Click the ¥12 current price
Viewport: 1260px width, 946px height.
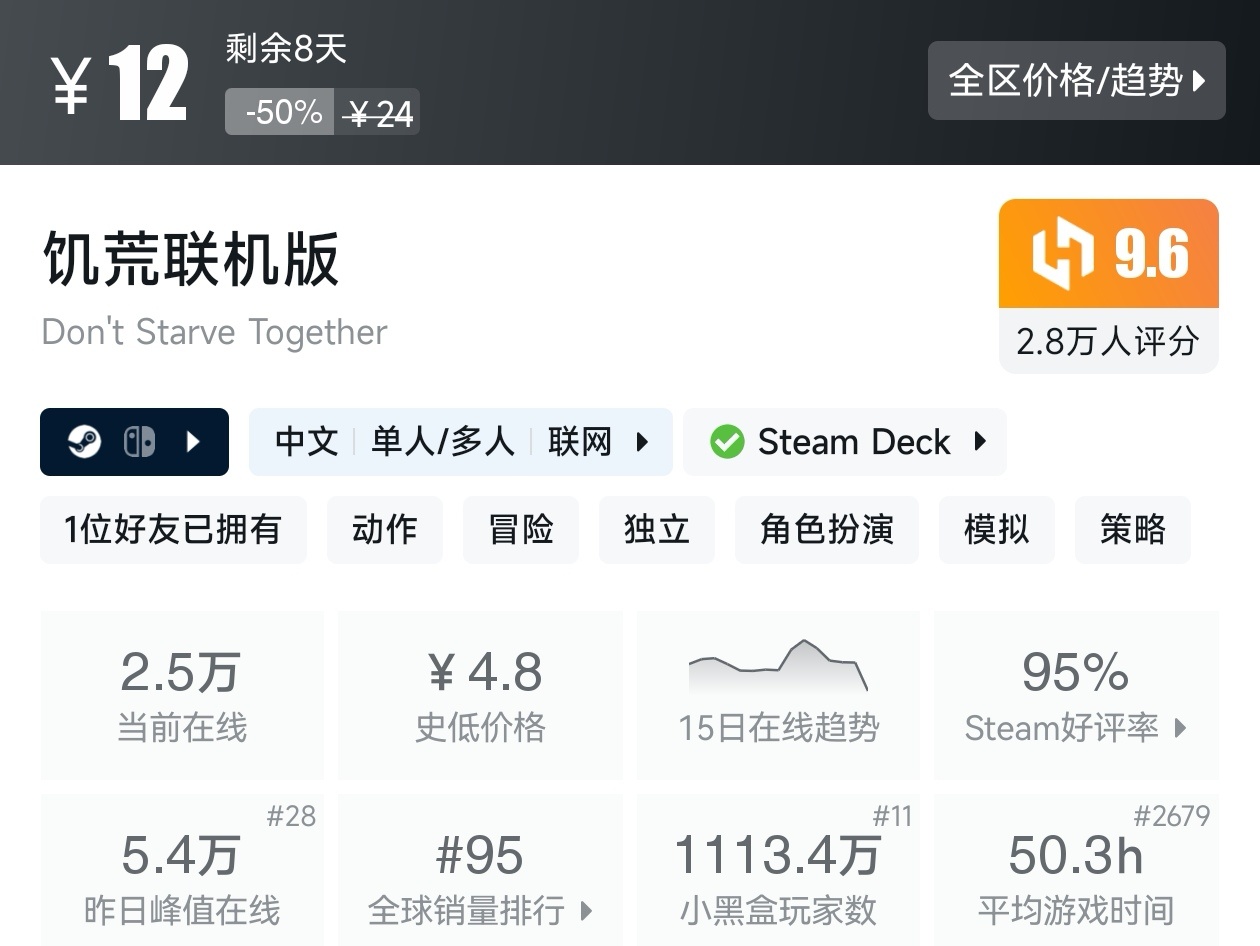click(119, 84)
